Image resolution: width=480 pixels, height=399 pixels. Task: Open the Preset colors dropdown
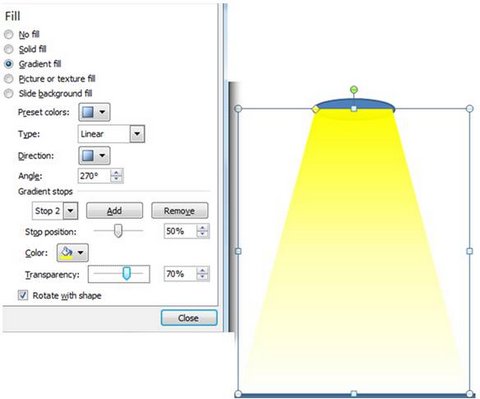(94, 112)
